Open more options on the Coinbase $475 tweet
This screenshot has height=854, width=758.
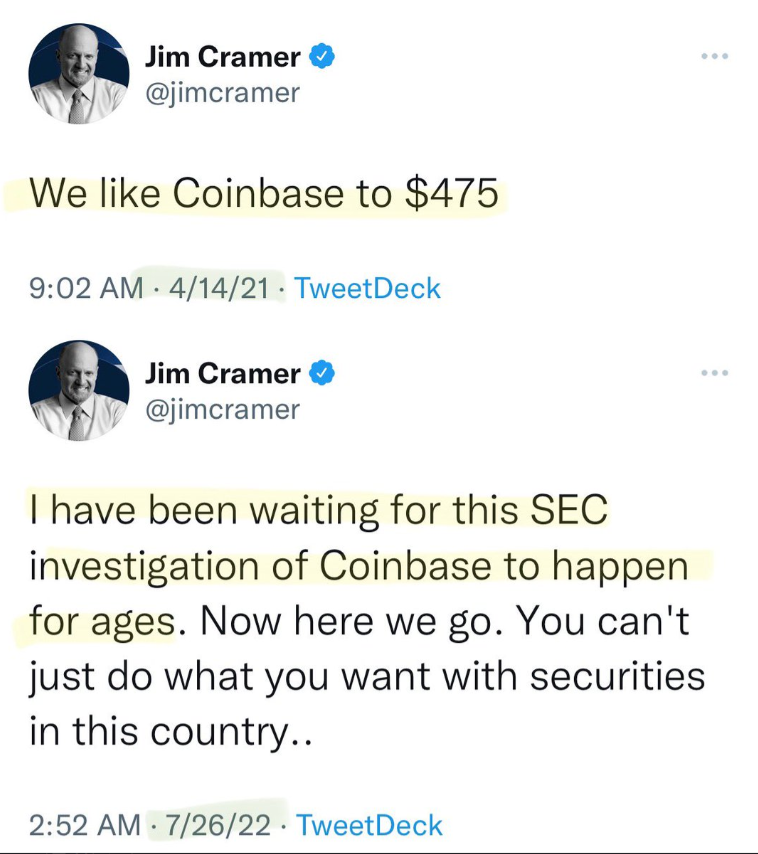[714, 56]
